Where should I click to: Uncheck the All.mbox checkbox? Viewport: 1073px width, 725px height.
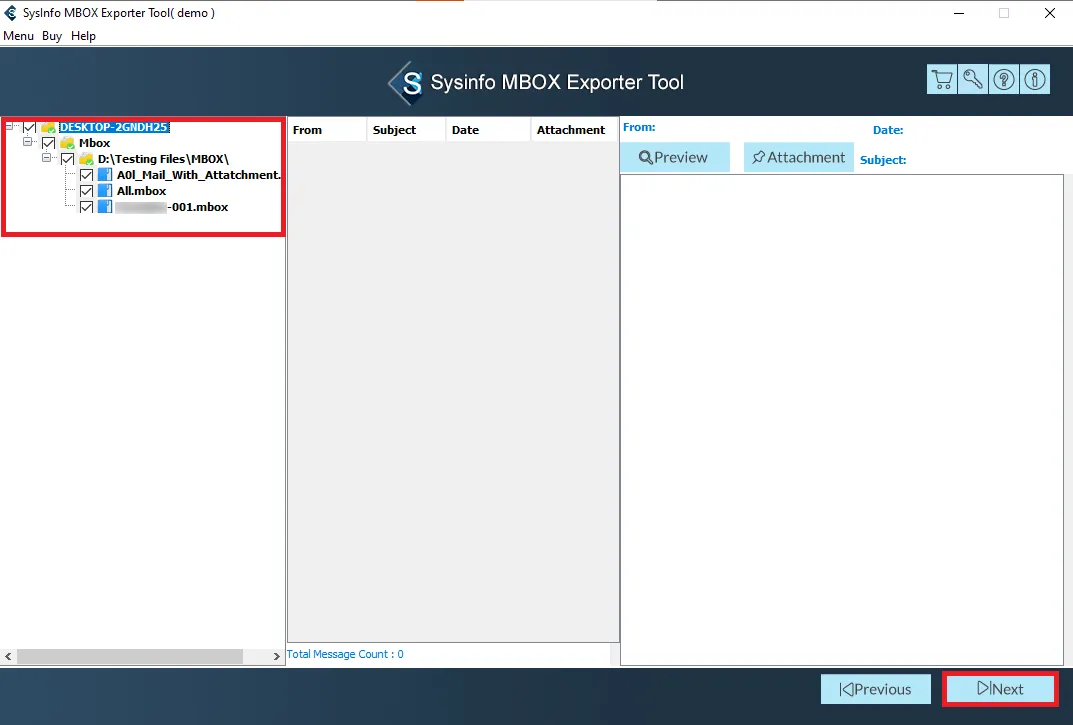tap(86, 191)
